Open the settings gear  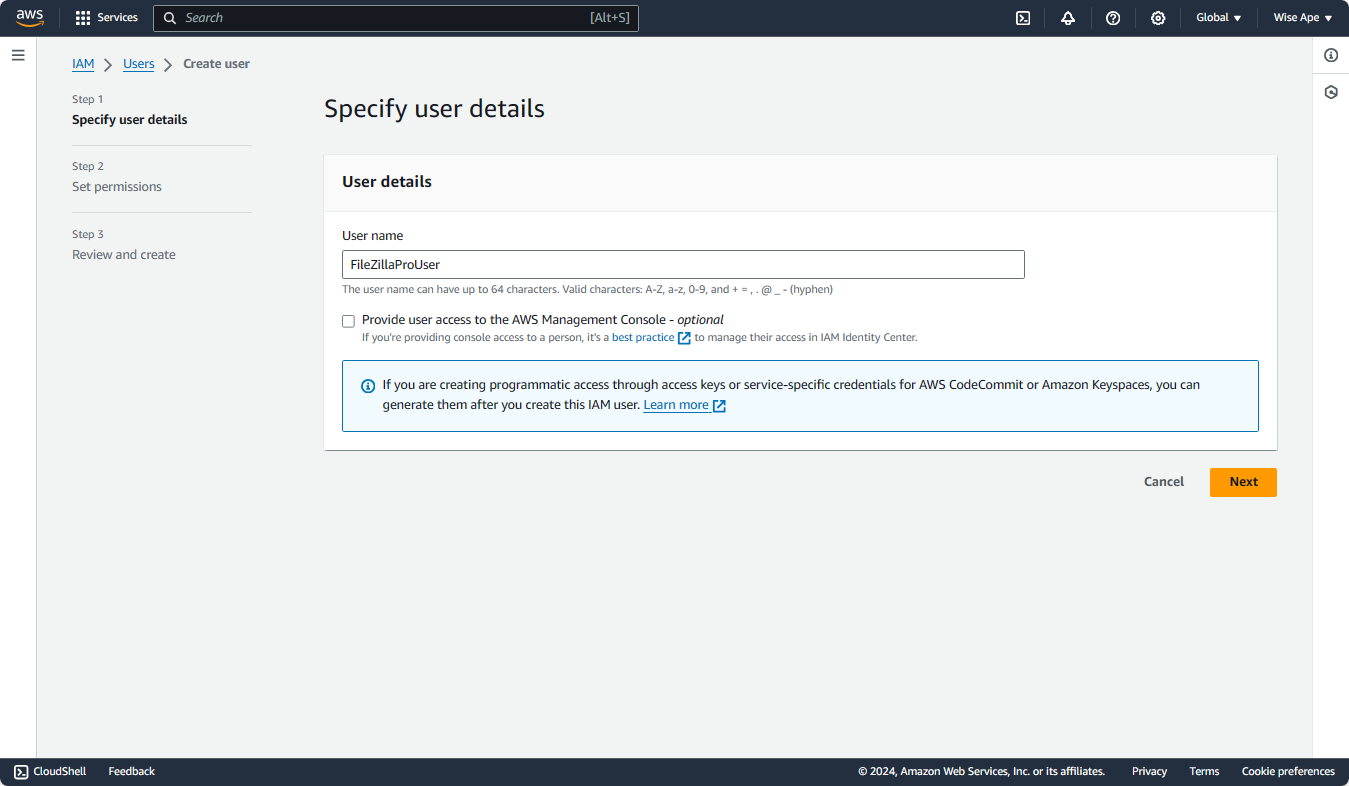[1158, 18]
